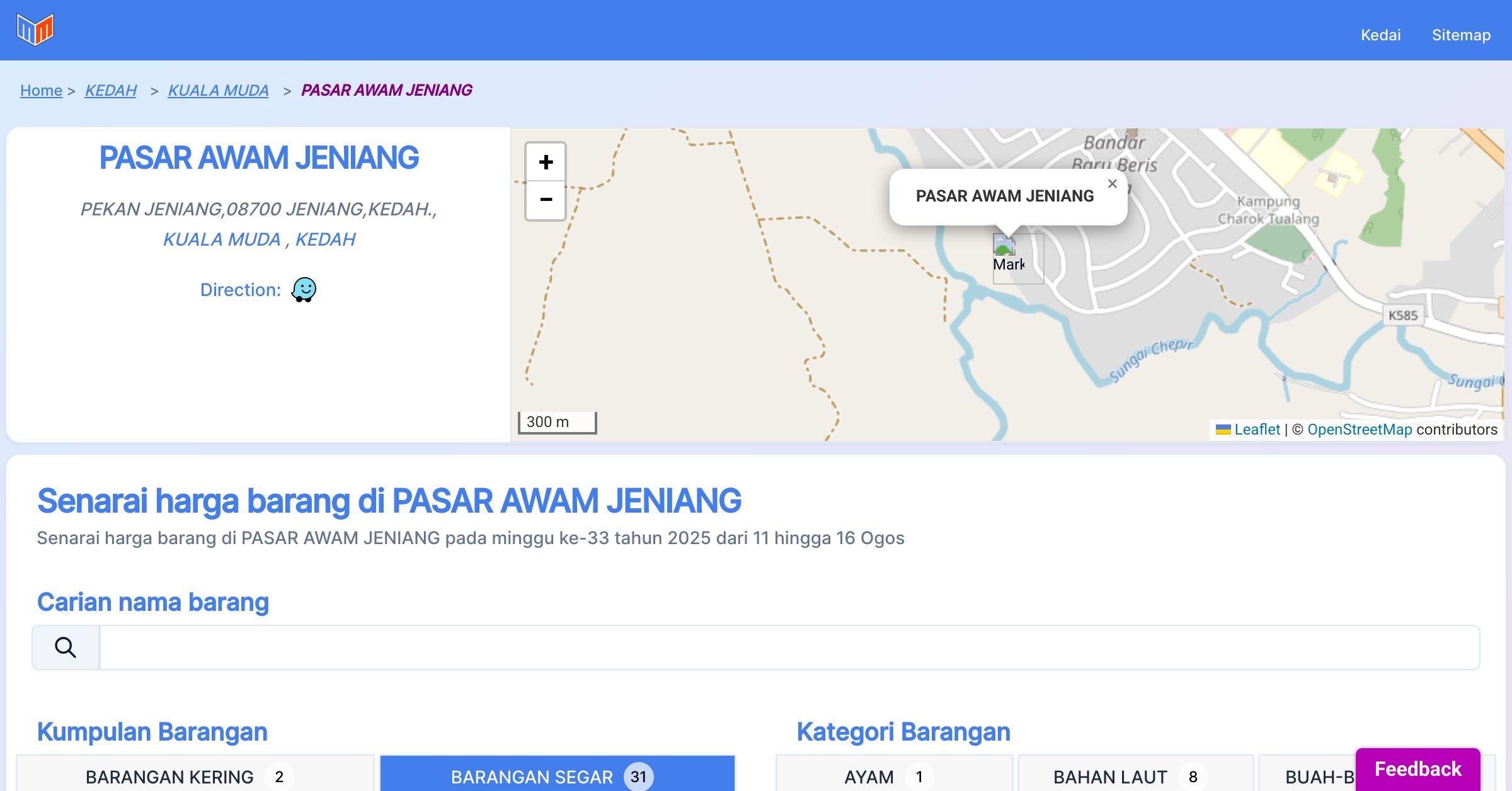
Task: Open the Leaflet attribution link
Action: (x=1257, y=430)
